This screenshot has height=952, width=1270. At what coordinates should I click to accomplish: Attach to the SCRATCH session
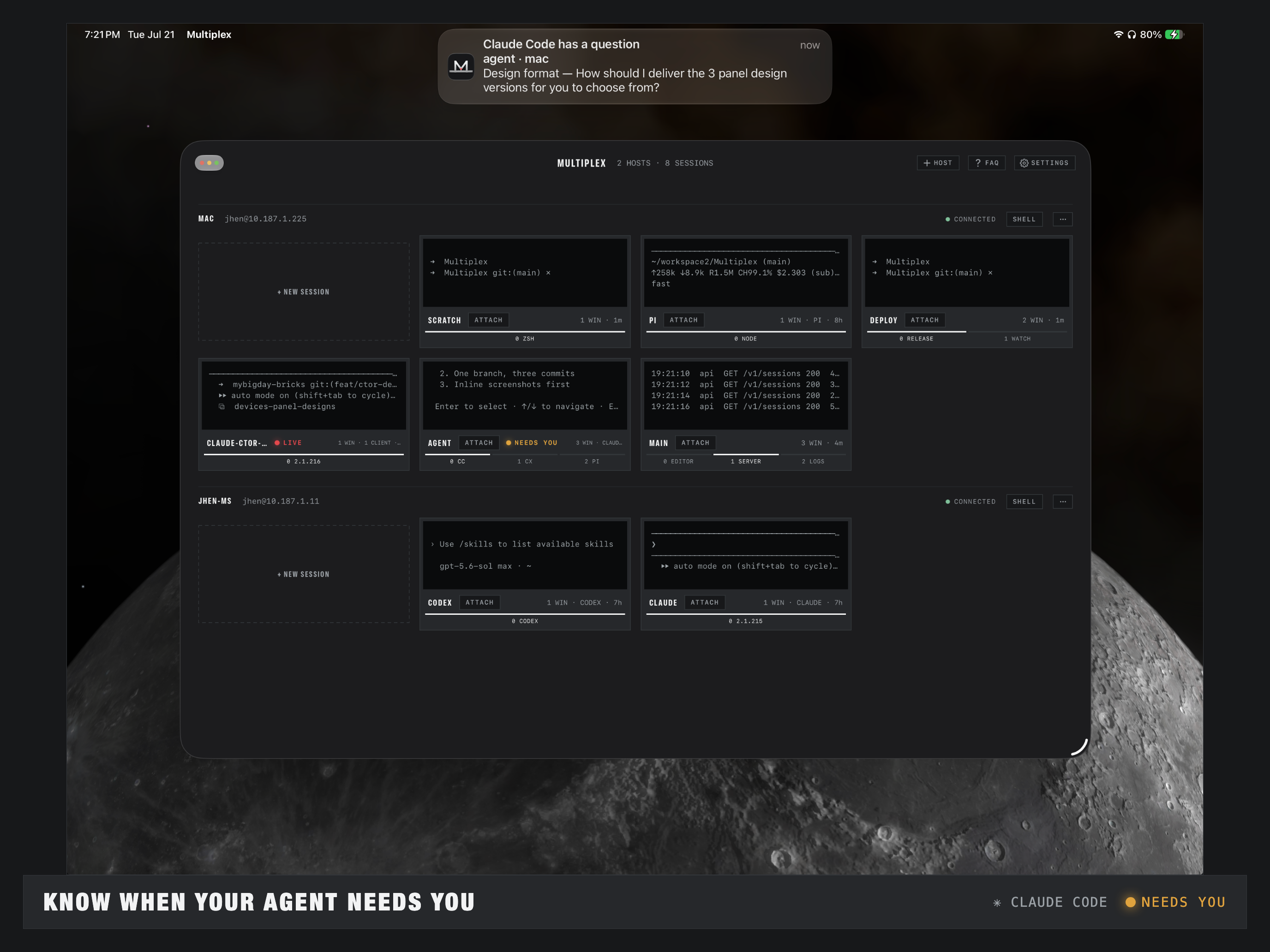pyautogui.click(x=488, y=320)
